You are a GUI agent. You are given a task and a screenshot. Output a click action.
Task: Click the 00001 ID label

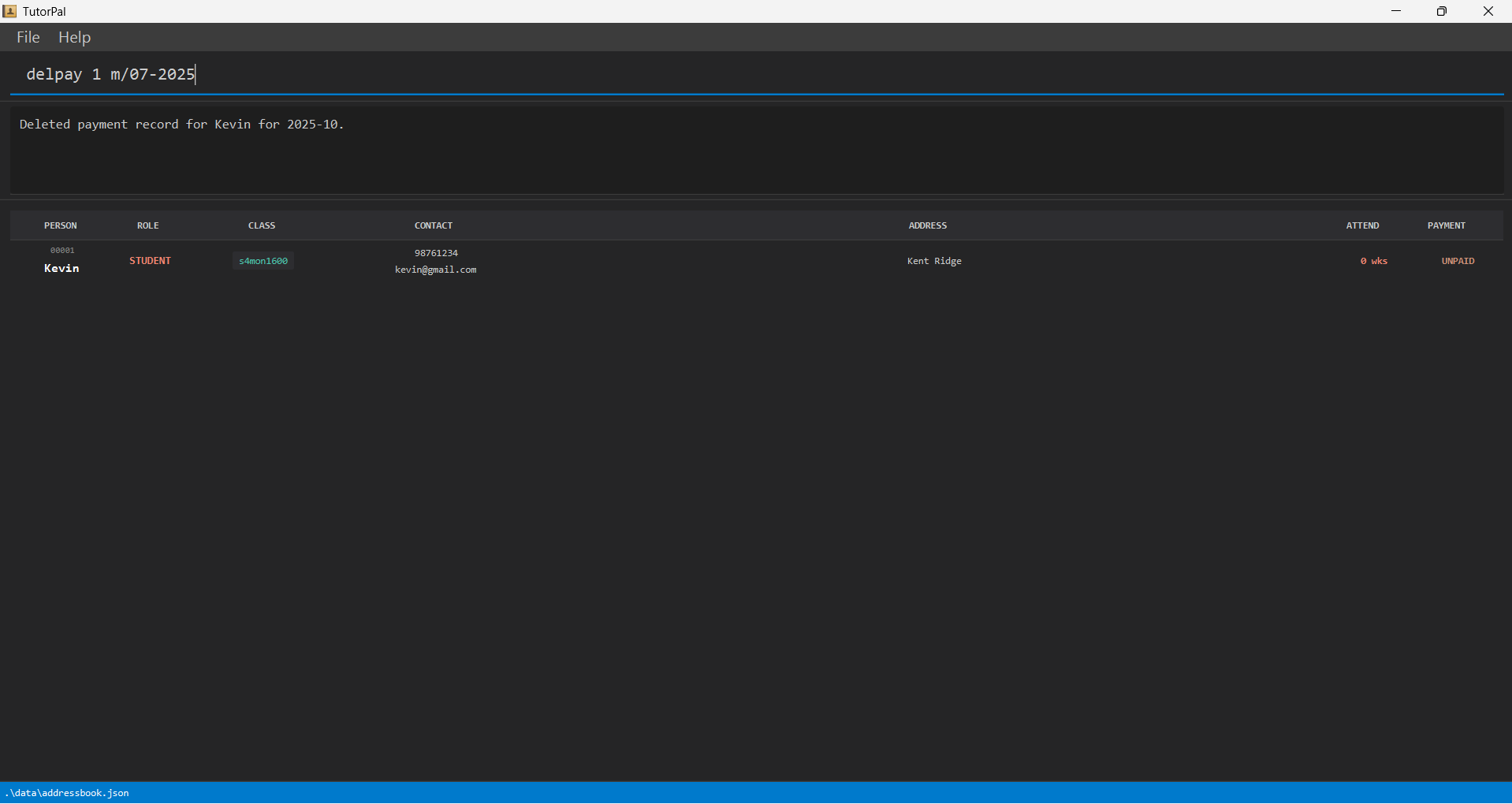point(62,250)
